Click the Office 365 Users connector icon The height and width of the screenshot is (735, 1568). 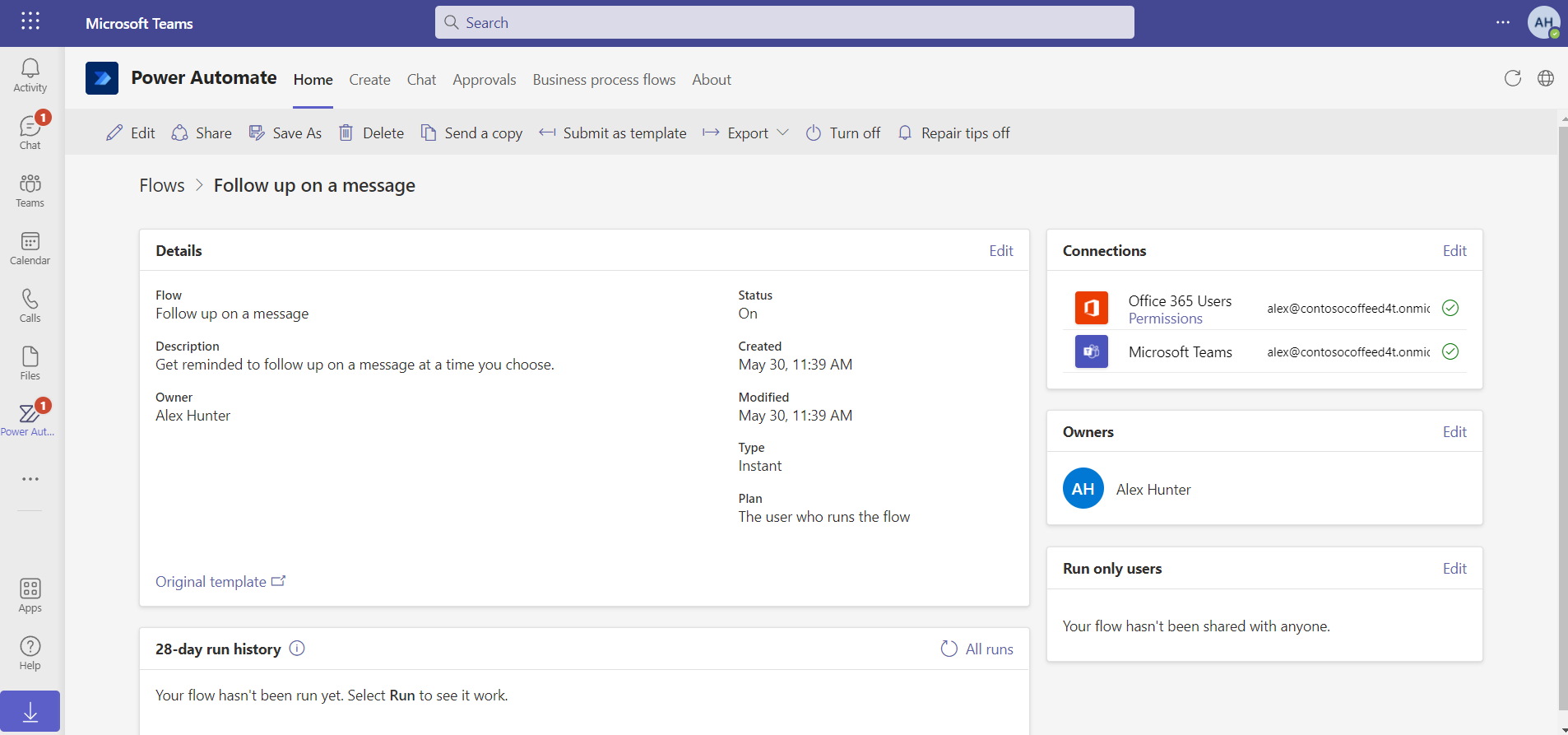tap(1092, 308)
